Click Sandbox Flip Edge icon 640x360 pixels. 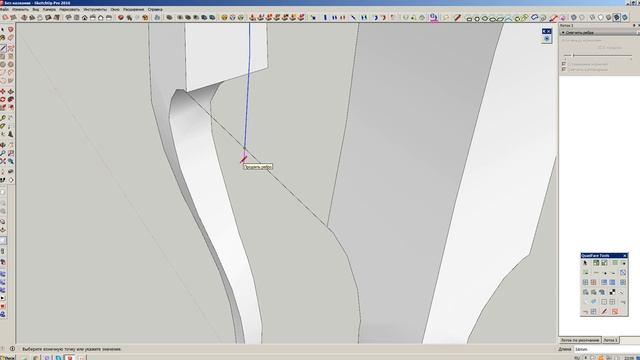(x=301, y=18)
